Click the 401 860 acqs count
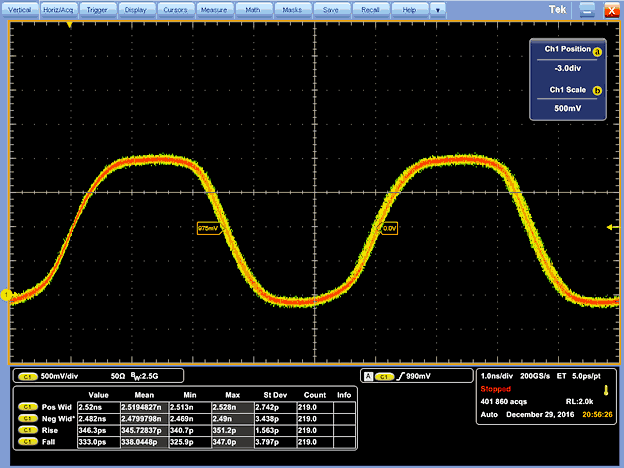Viewport: 624px width, 468px height. (x=503, y=402)
